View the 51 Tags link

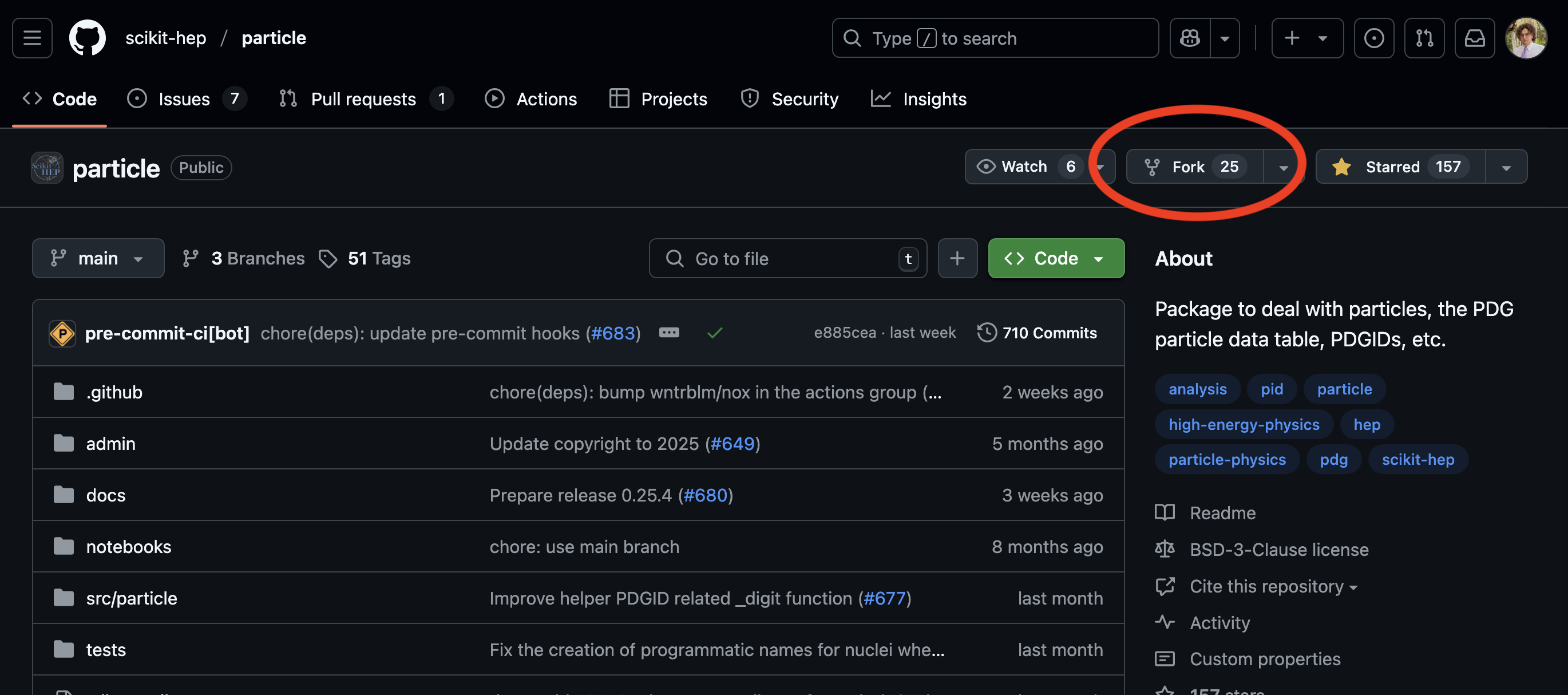click(x=365, y=258)
